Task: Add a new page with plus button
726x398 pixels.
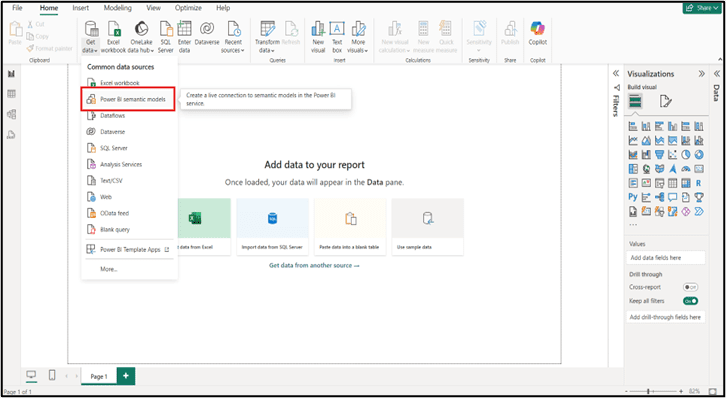Action: point(126,376)
